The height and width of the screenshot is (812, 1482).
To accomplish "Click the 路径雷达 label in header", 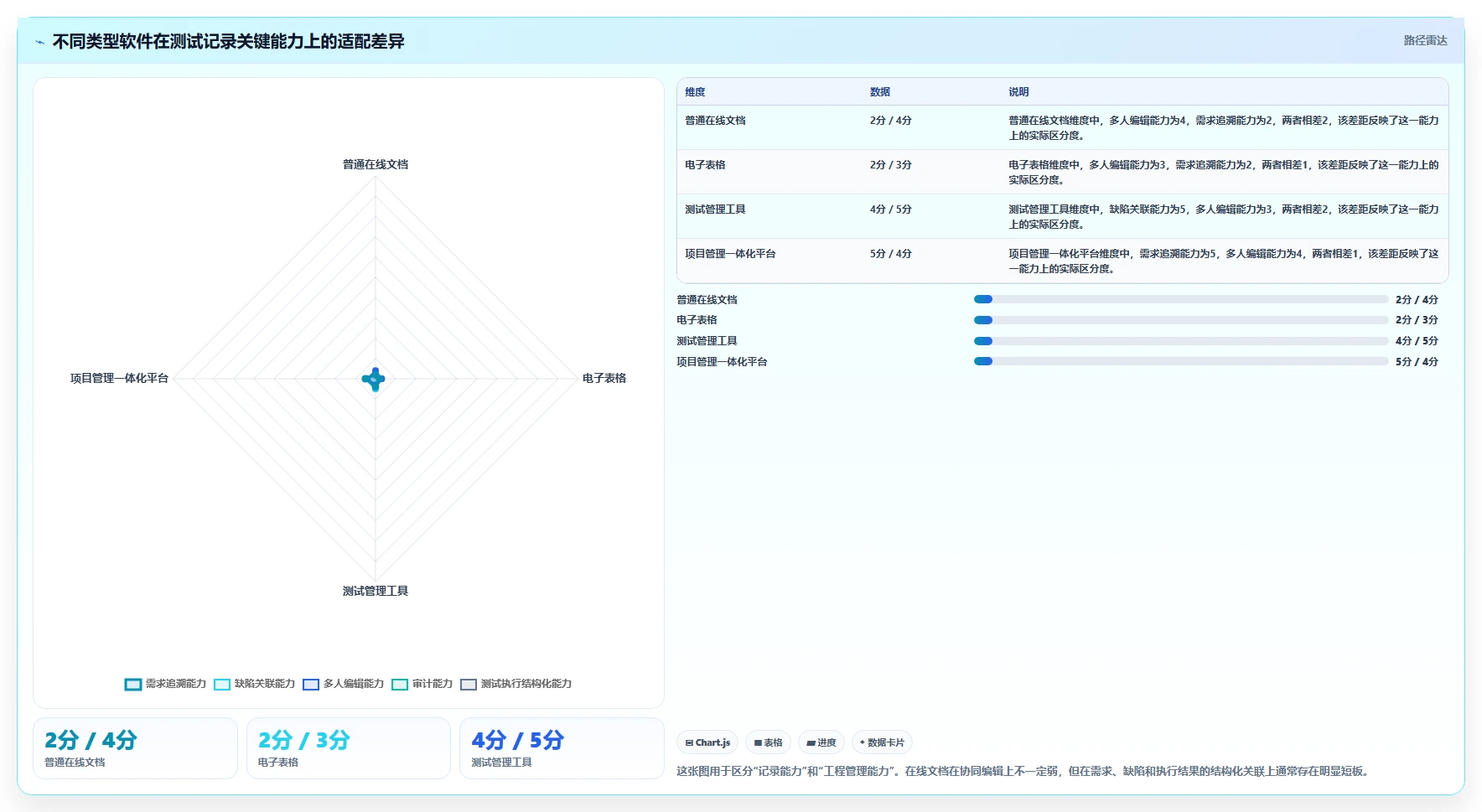I will 1426,40.
